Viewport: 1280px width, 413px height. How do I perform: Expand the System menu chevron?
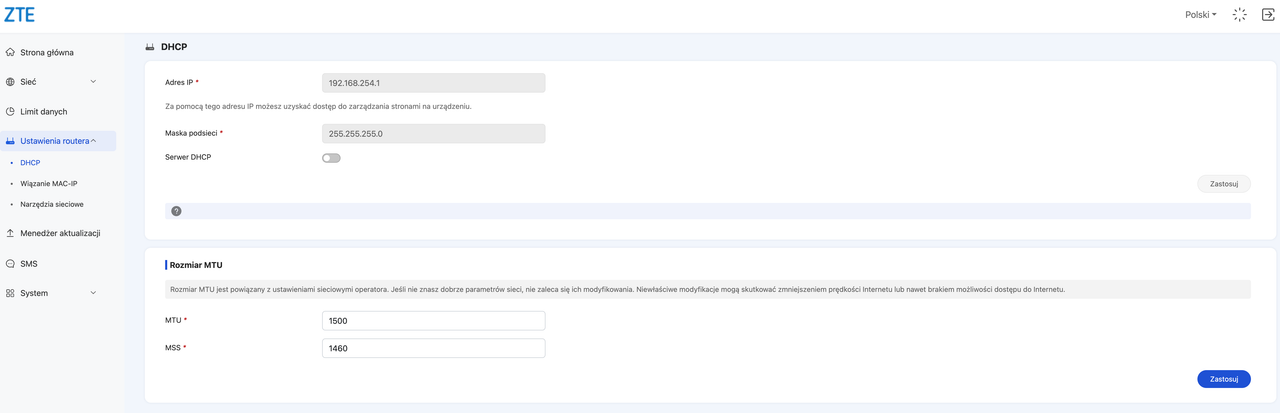94,293
